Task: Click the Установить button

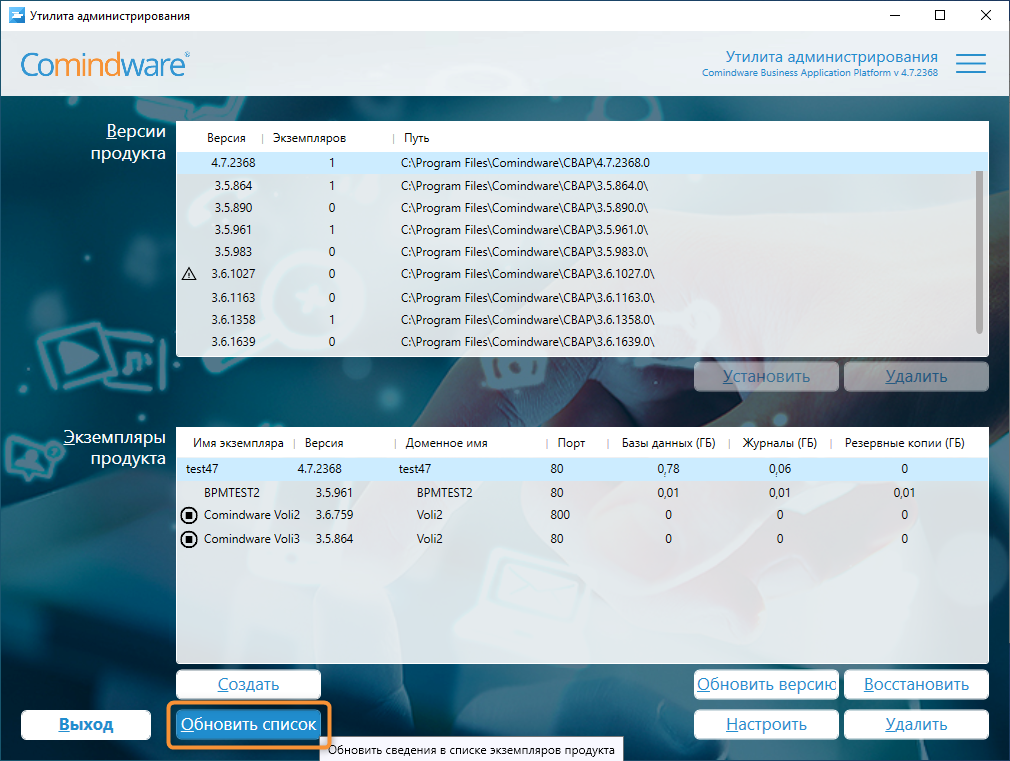Action: pyautogui.click(x=766, y=376)
